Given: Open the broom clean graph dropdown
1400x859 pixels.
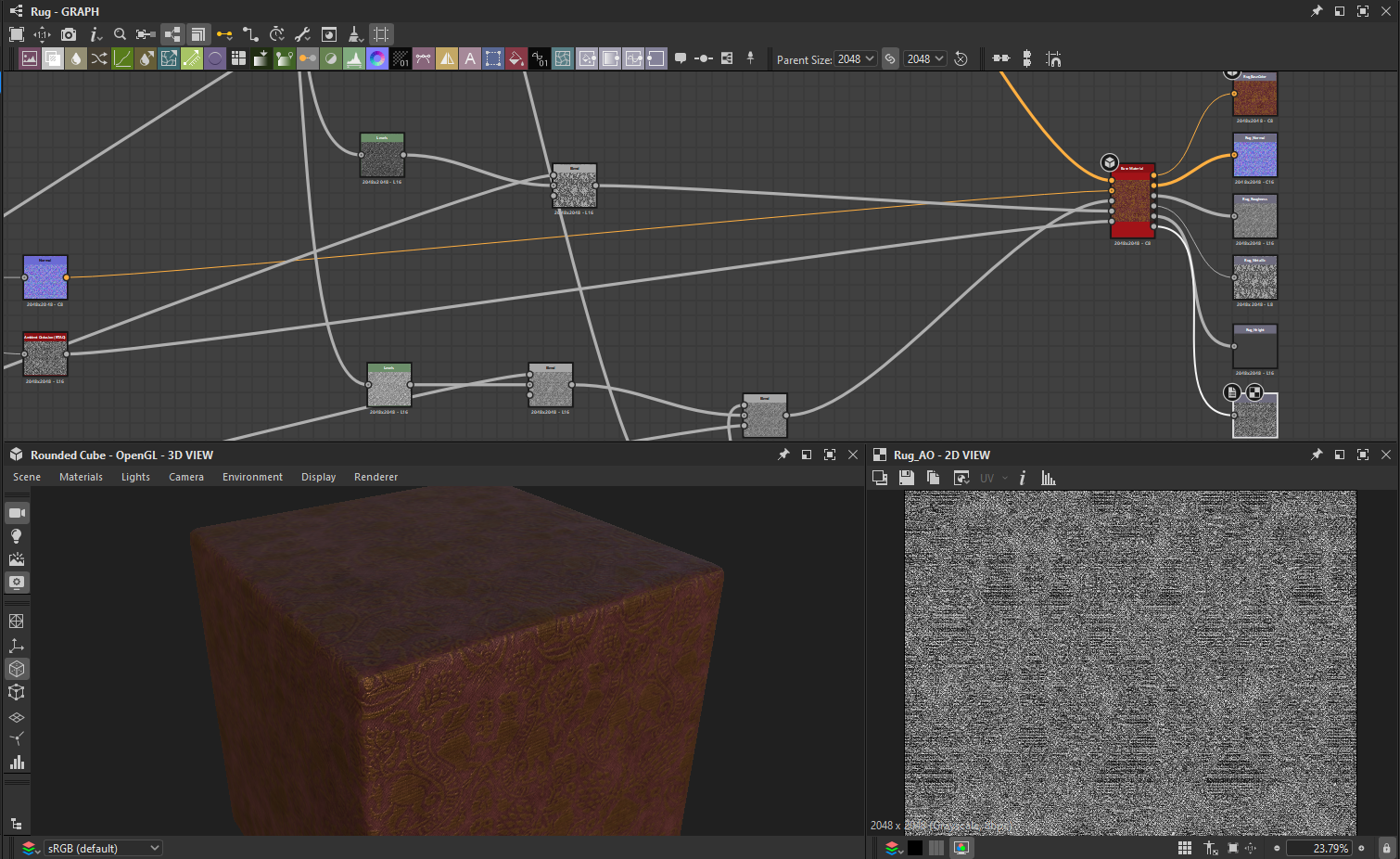Looking at the screenshot, I should (355, 34).
